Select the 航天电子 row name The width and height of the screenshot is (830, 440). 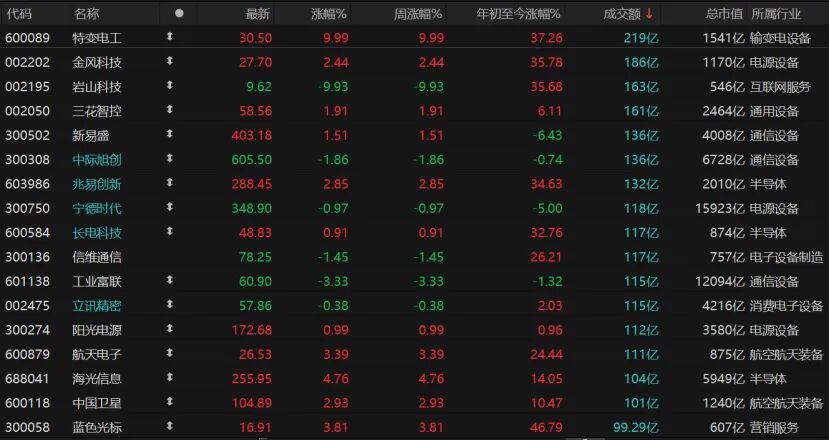click(97, 355)
